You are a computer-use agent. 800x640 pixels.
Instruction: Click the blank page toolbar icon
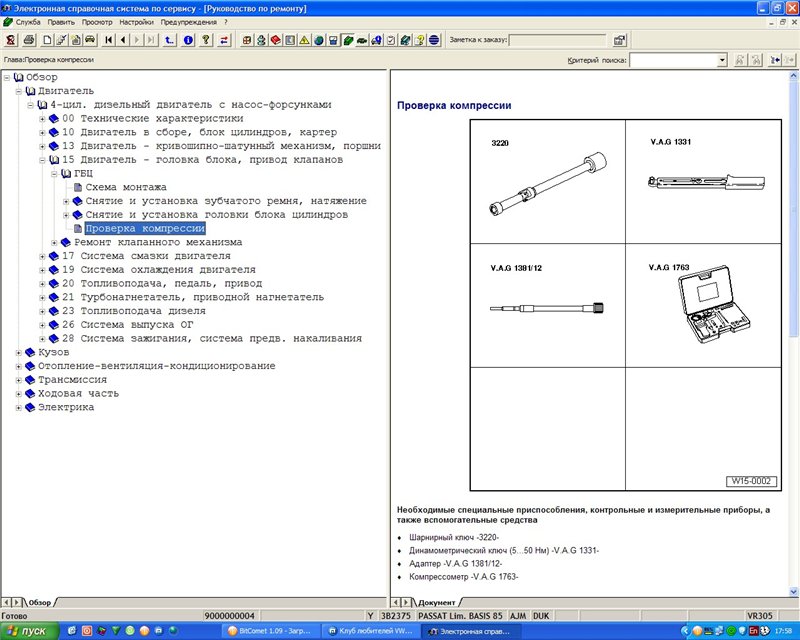coord(47,40)
